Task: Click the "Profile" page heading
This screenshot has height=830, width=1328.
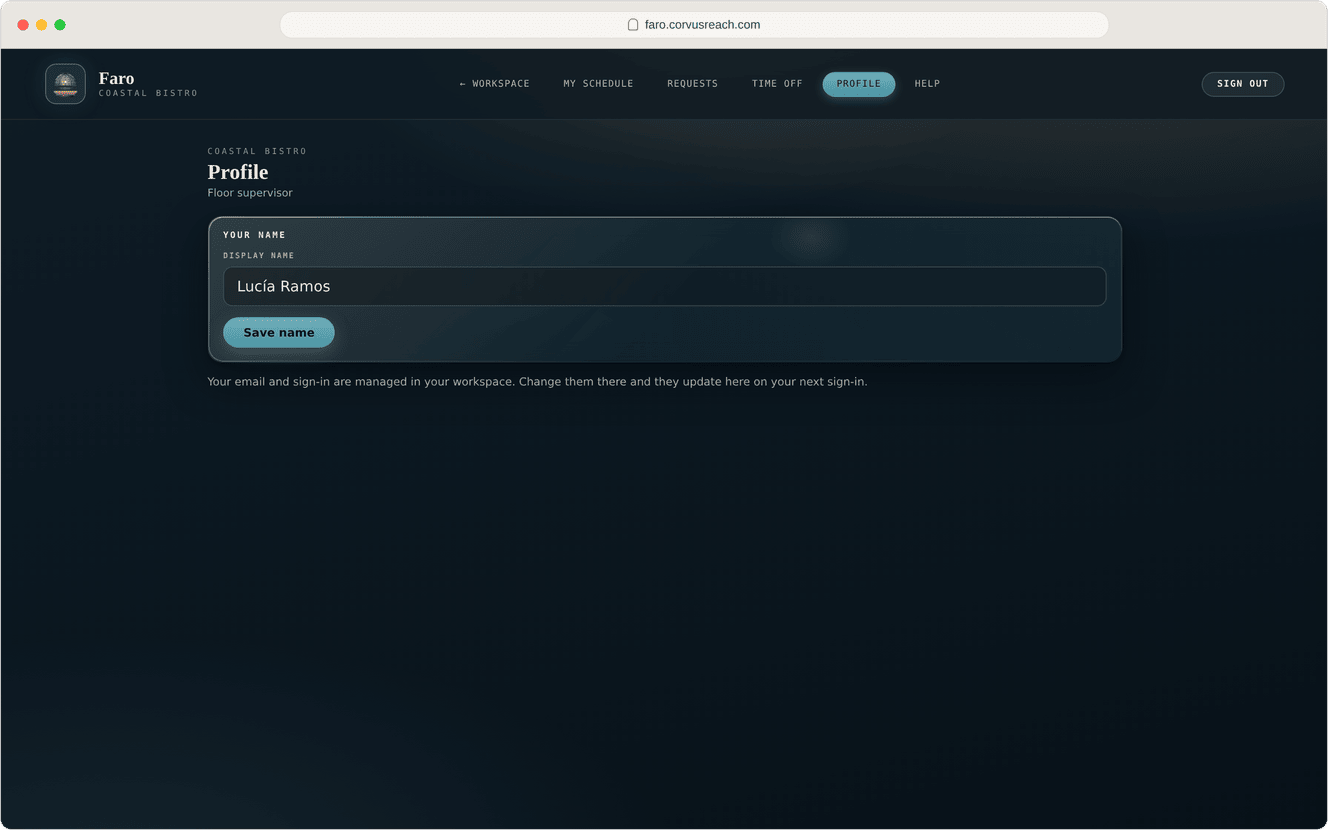Action: [x=238, y=172]
